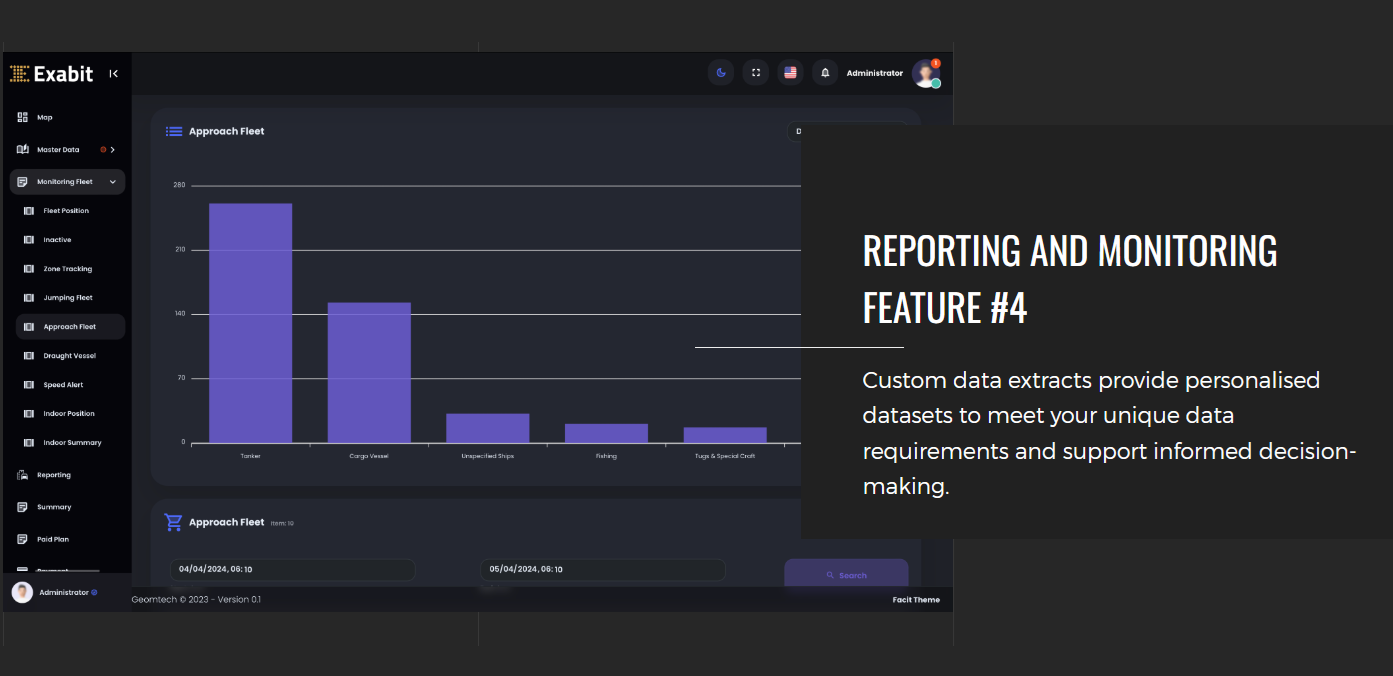Enter fullscreen using the expand icon
This screenshot has height=676, width=1393.
click(x=755, y=72)
